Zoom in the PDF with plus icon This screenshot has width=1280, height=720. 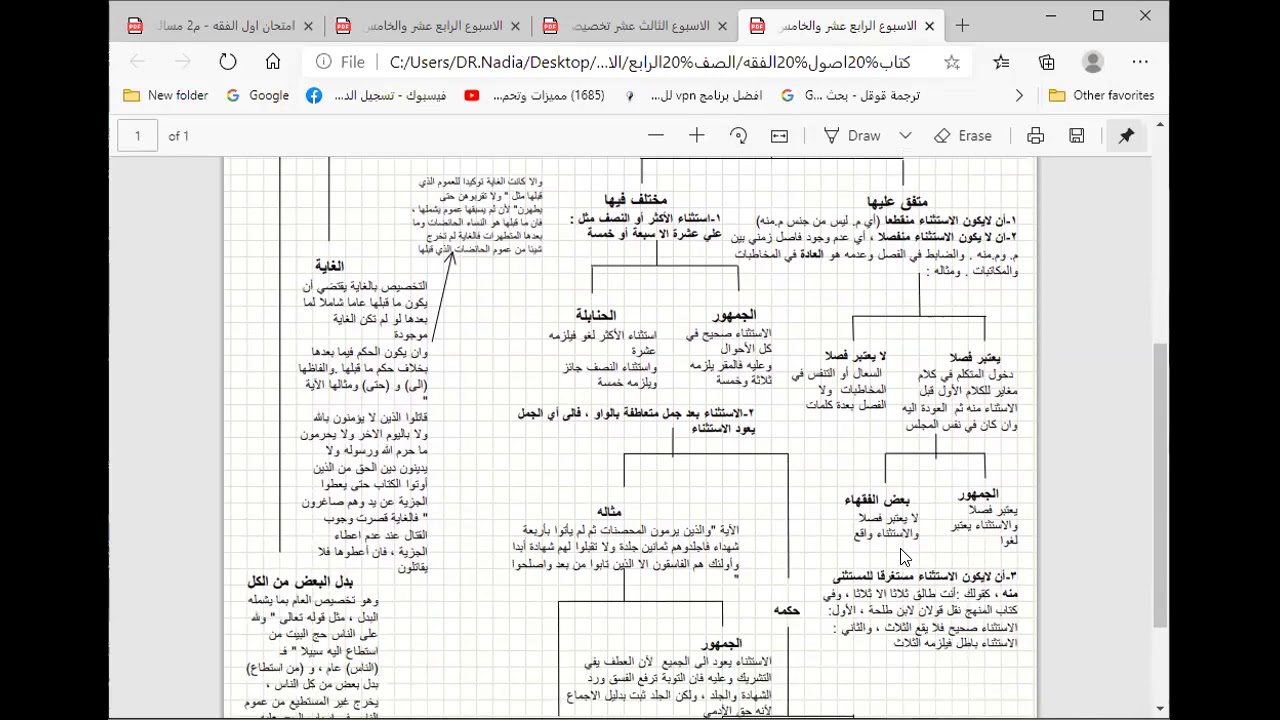tap(697, 136)
